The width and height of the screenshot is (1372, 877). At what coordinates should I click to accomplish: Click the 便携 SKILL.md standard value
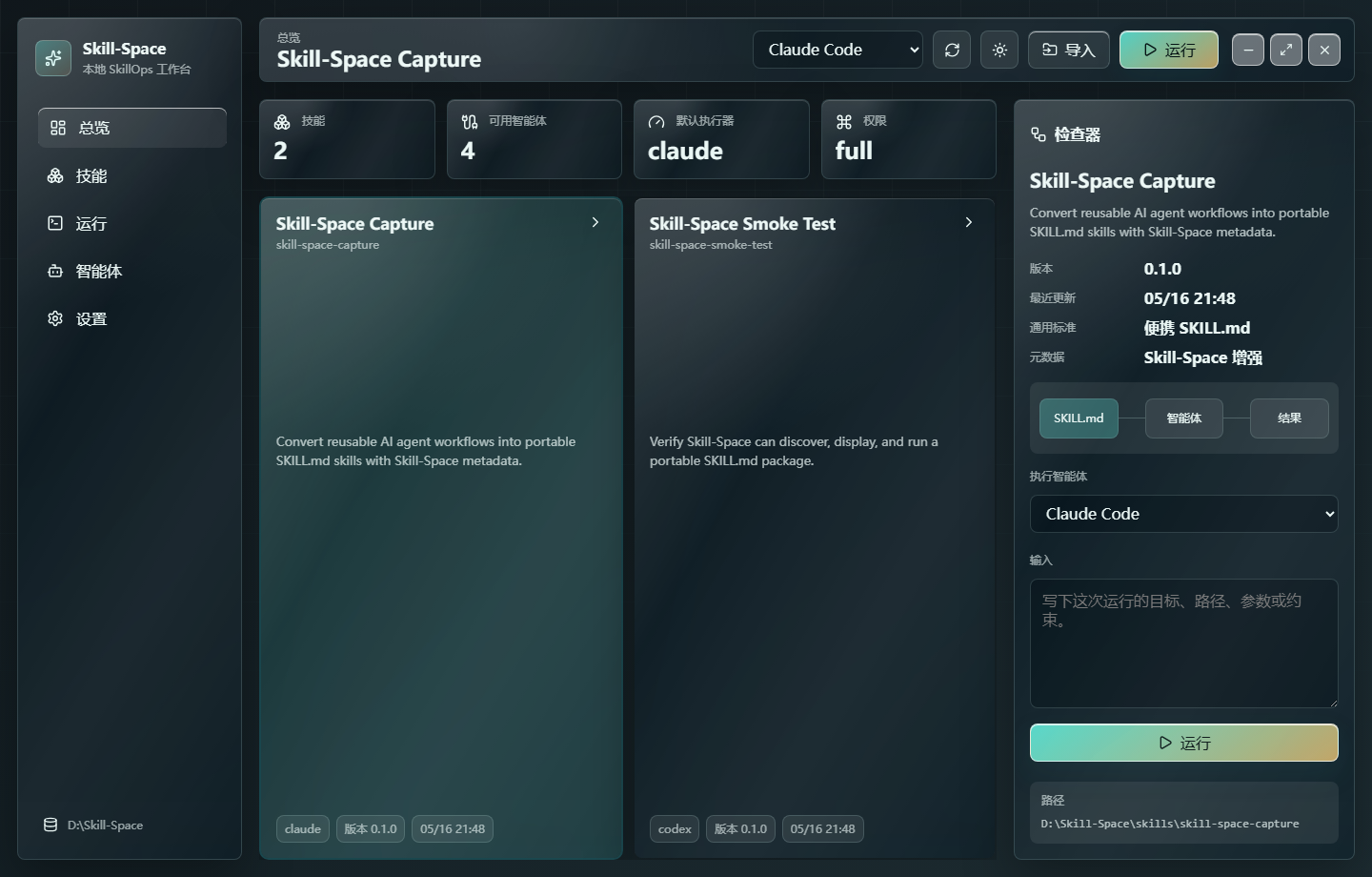1197,328
